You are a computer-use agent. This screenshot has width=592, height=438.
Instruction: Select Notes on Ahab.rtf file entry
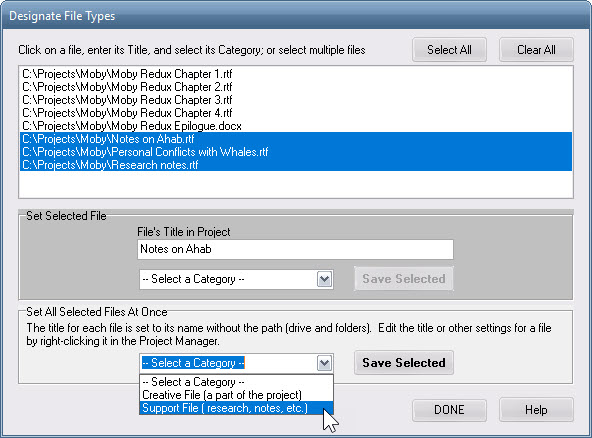coord(296,139)
